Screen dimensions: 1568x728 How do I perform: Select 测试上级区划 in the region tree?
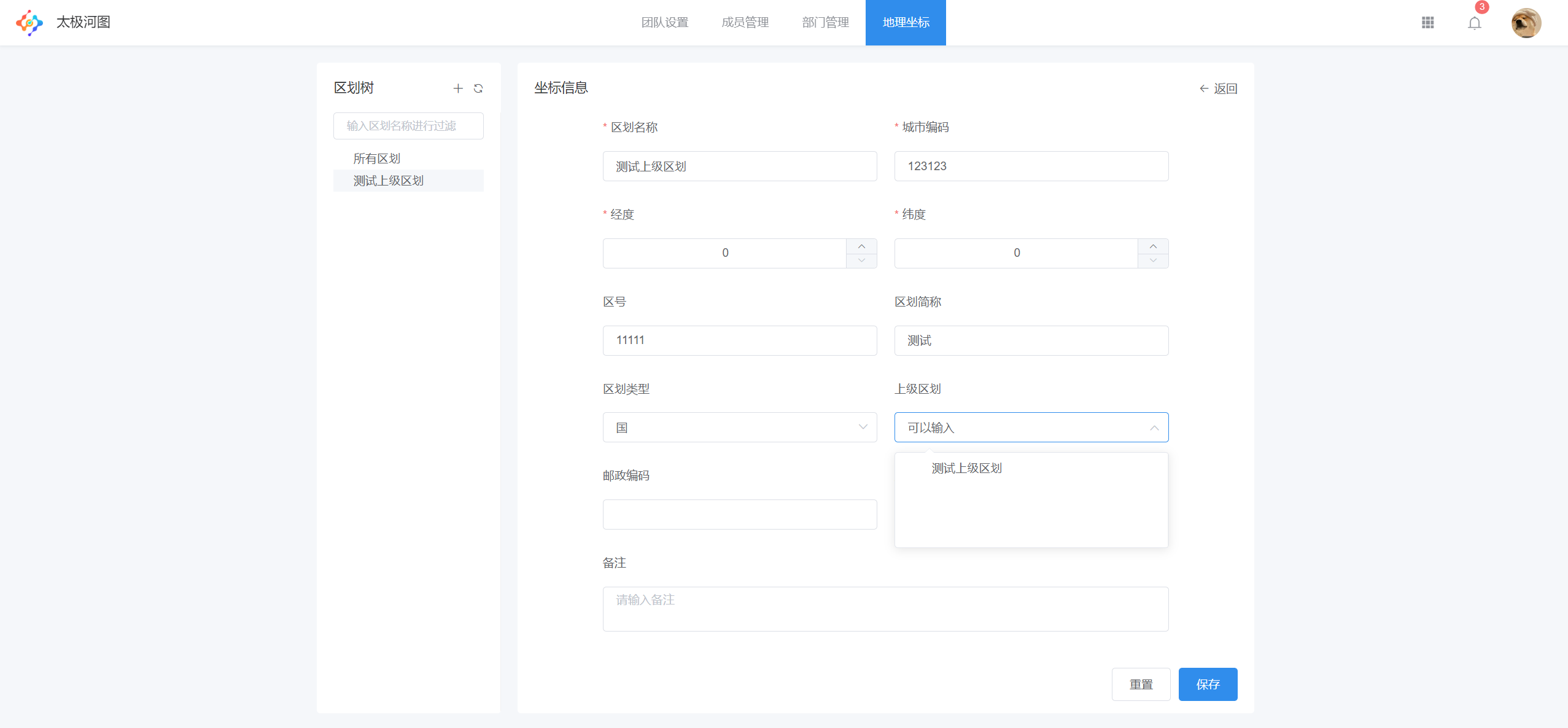tap(408, 181)
